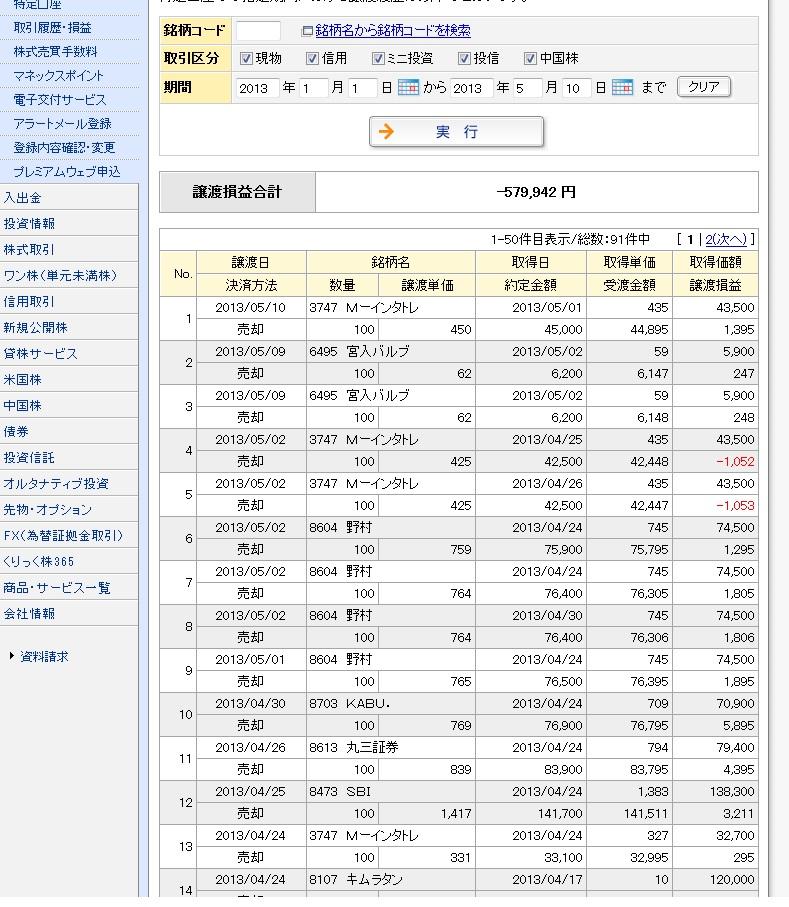Click 8613 丸三証券 in row 11
The height and width of the screenshot is (907, 789).
(x=353, y=747)
